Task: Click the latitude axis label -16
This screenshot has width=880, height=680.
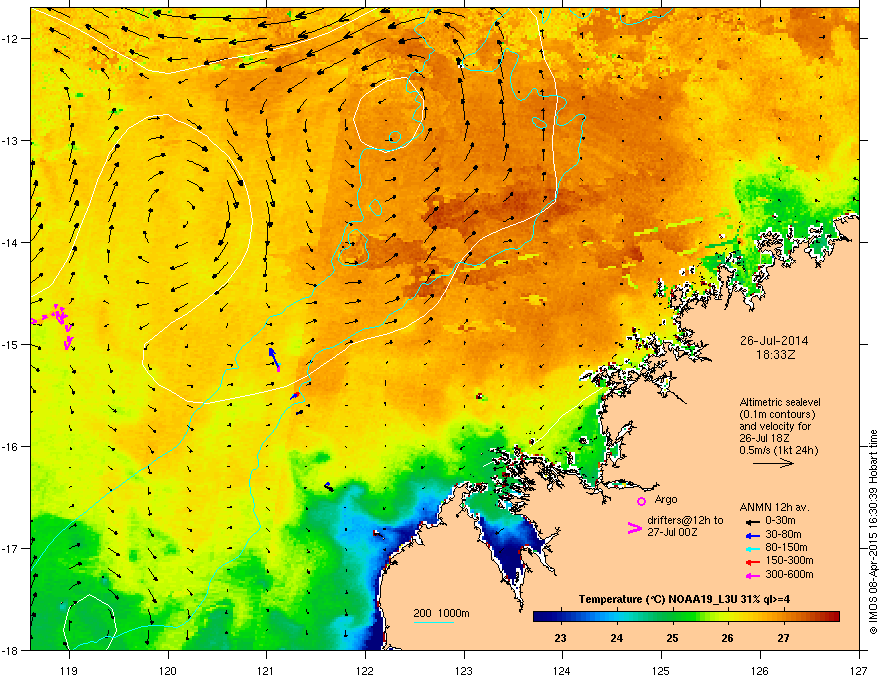Action: pyautogui.click(x=10, y=447)
